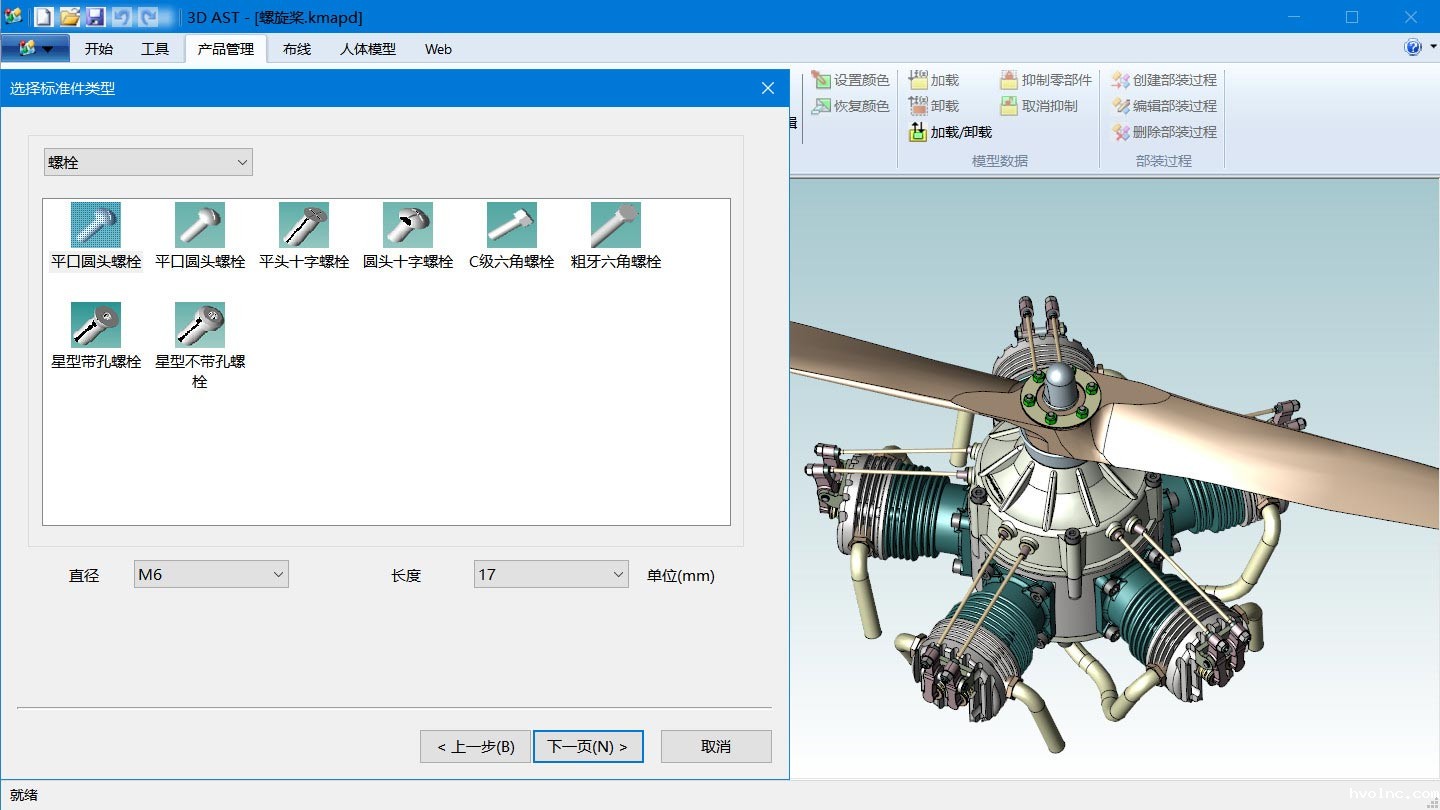Pick the C级六角螺栓 bolt type

[511, 226]
